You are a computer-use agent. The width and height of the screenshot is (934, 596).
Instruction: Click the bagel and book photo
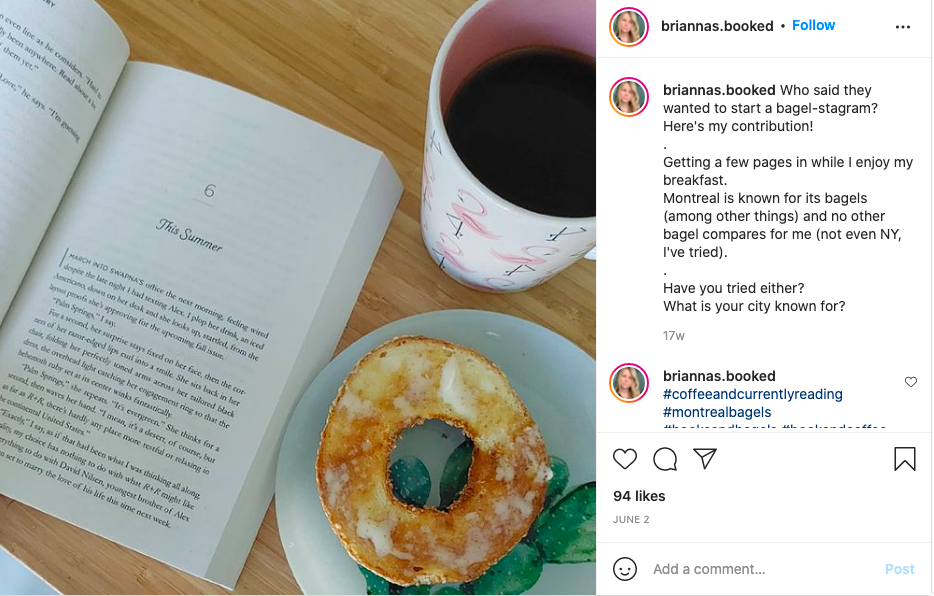click(x=298, y=298)
